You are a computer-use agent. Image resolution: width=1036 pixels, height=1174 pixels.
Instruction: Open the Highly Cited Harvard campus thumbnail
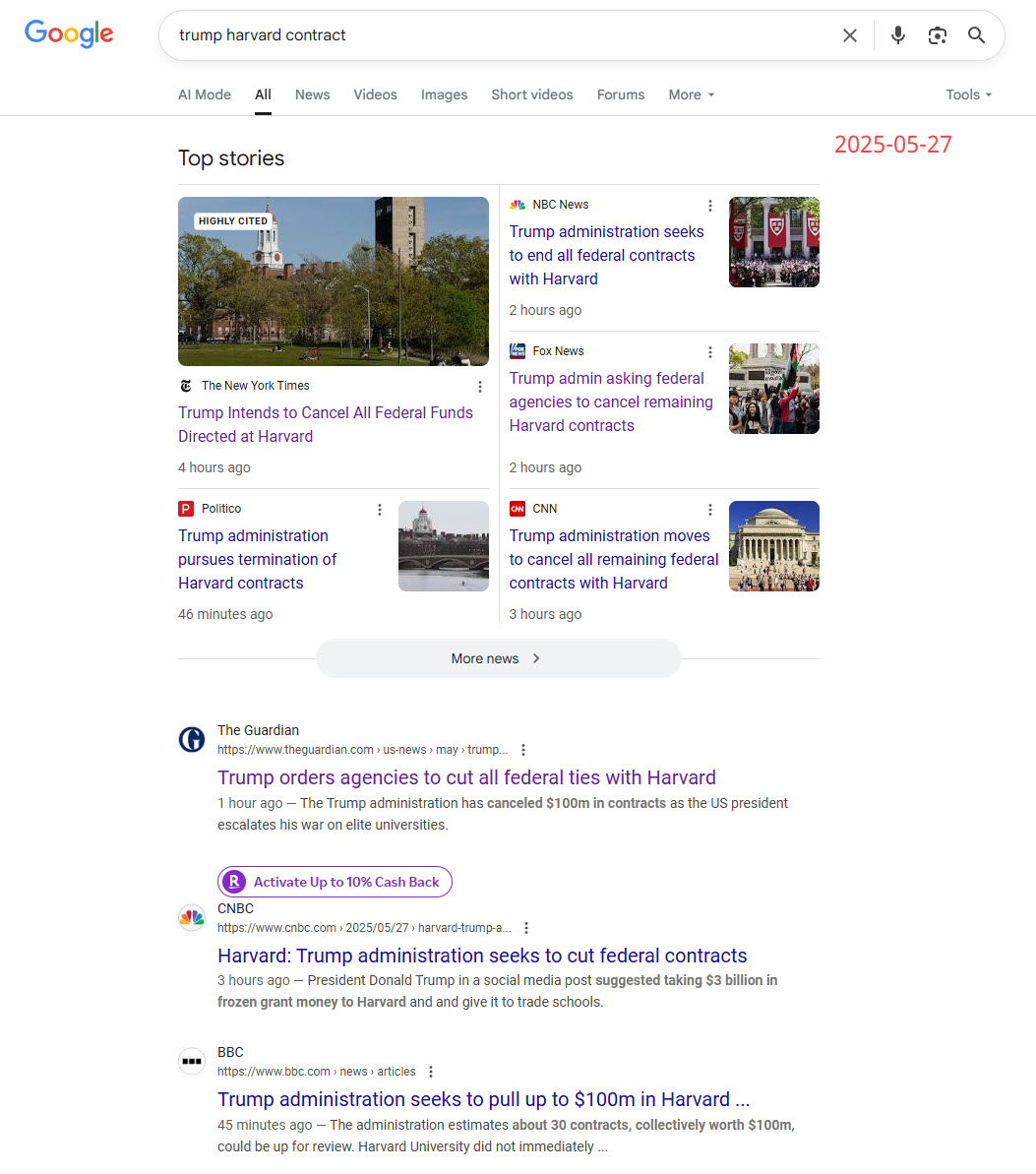(x=333, y=281)
